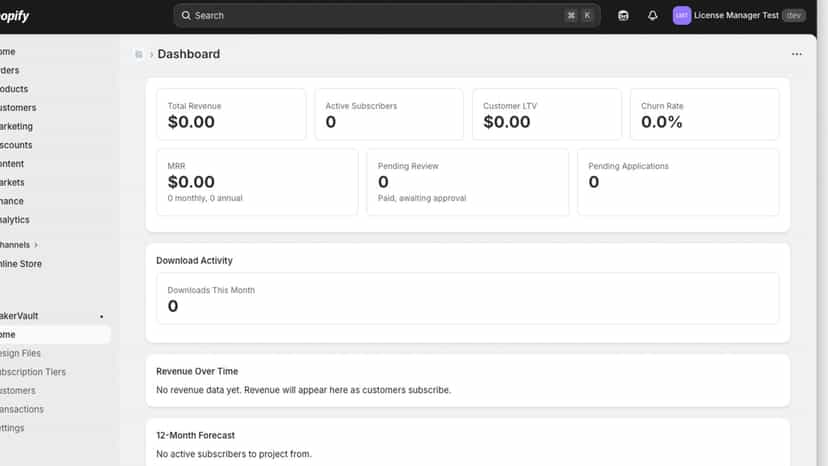
Task: Click 'Paid, awaiting approval' text
Action: (422, 198)
